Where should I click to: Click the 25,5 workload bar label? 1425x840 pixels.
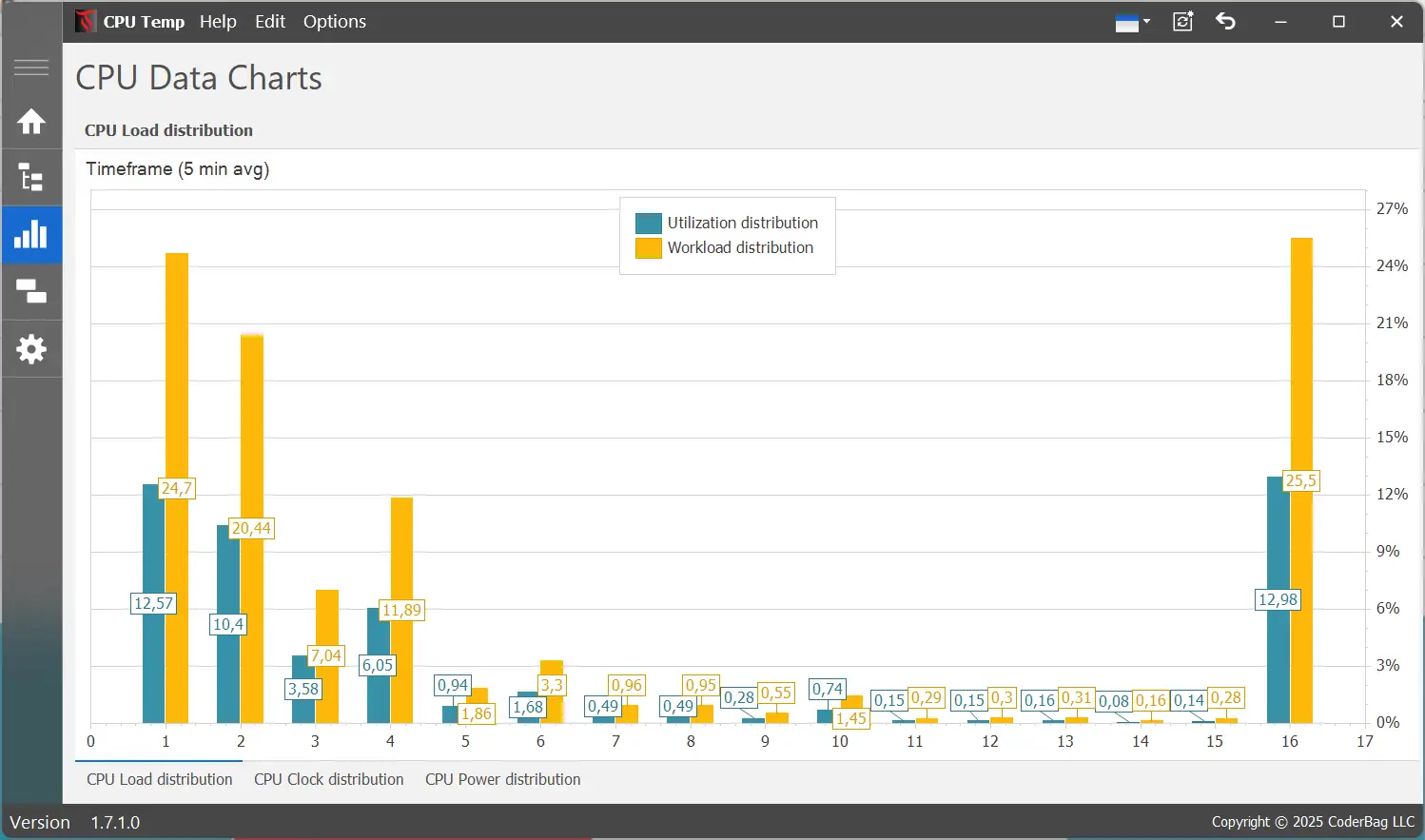tap(1300, 480)
